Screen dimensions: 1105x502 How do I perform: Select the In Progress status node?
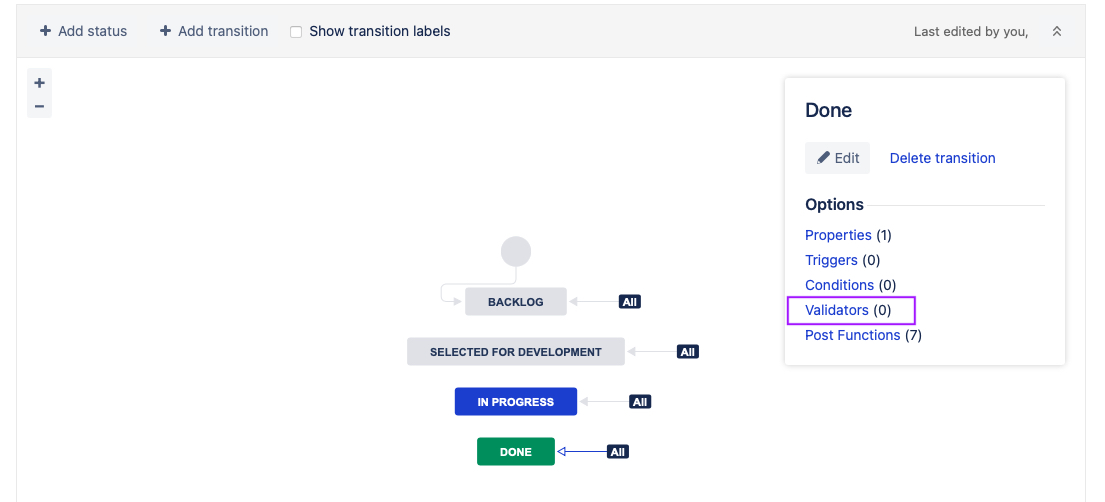click(516, 402)
